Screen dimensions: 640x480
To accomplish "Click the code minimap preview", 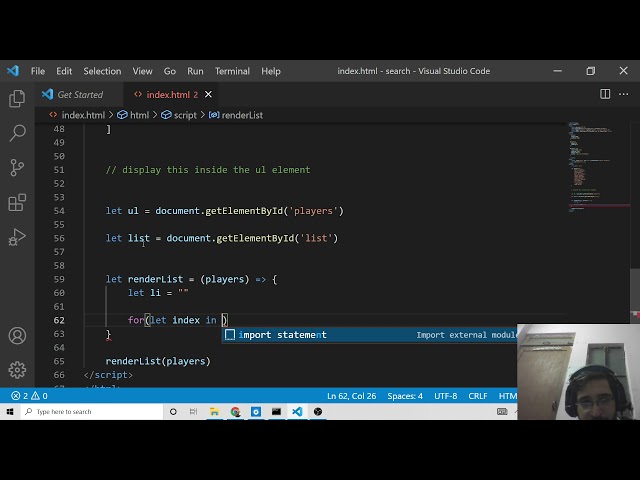I will (598, 167).
